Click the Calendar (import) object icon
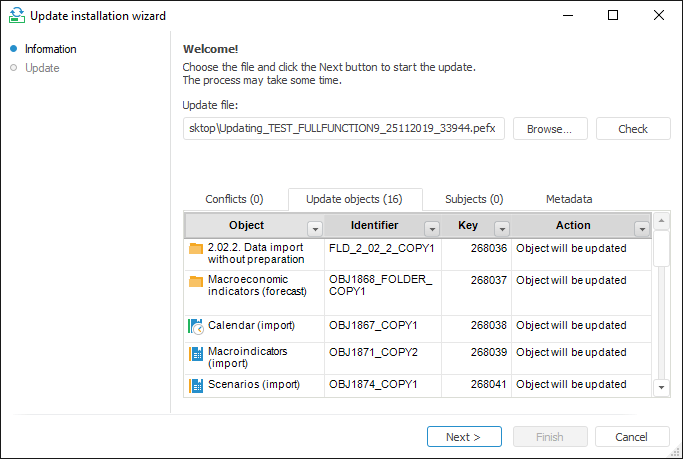Screen dimensions: 683x459 pyautogui.click(x=196, y=326)
